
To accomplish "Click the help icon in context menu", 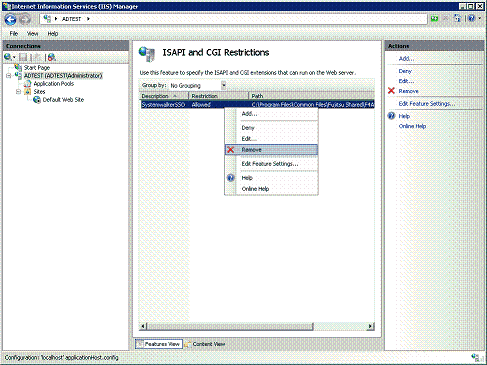I will coord(231,178).
